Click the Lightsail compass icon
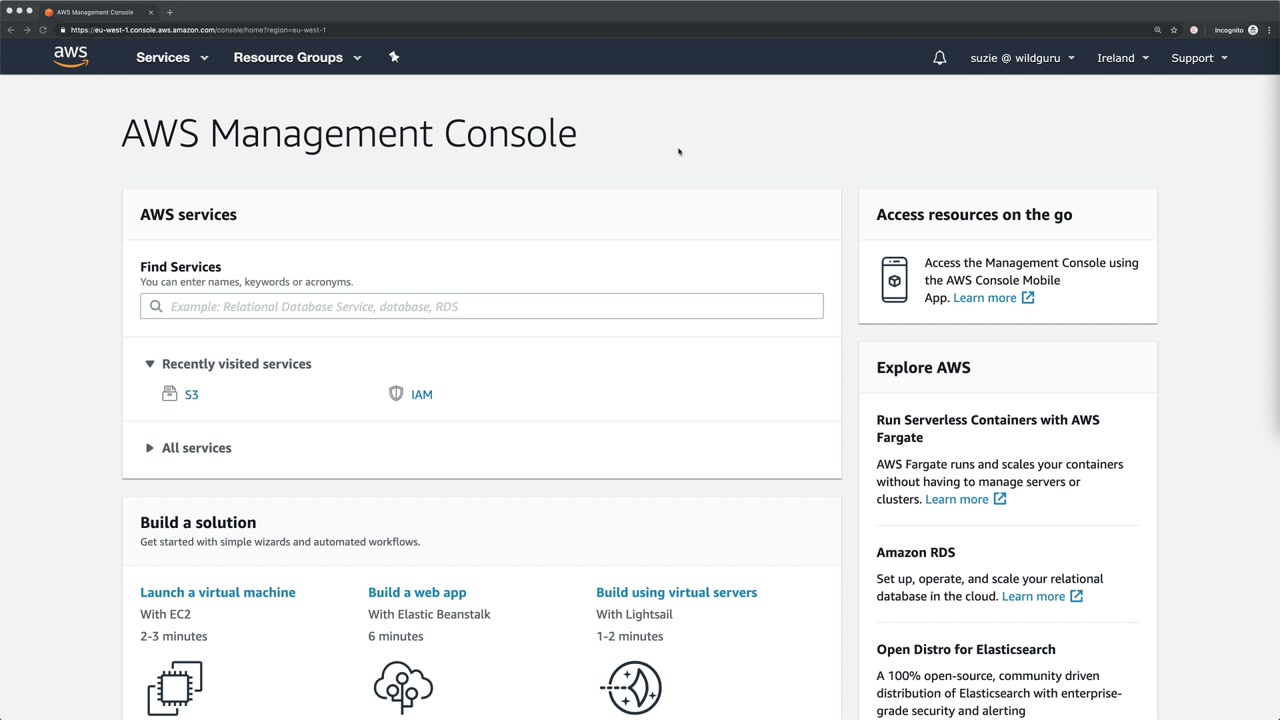Screen dimensions: 1280x720 [632, 687]
